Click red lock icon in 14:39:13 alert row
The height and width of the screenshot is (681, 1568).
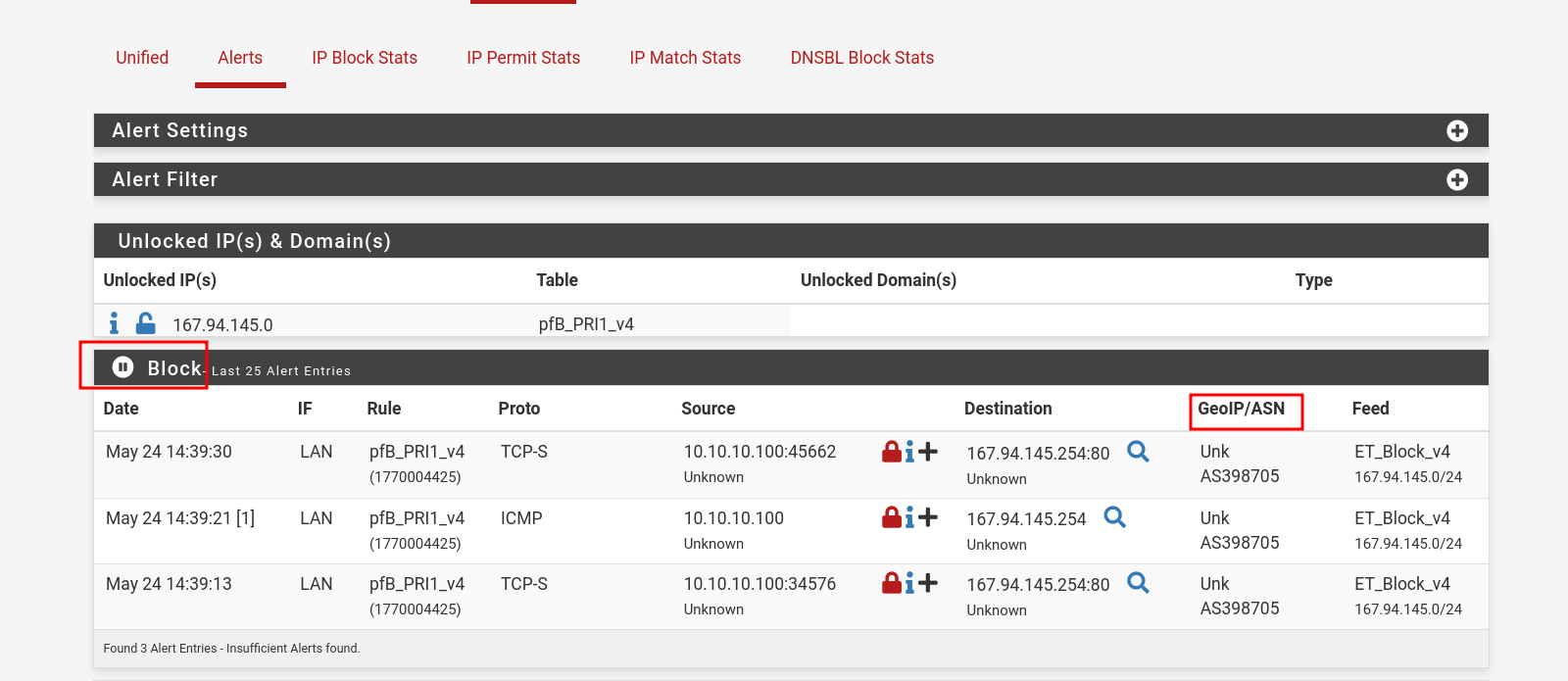click(891, 583)
